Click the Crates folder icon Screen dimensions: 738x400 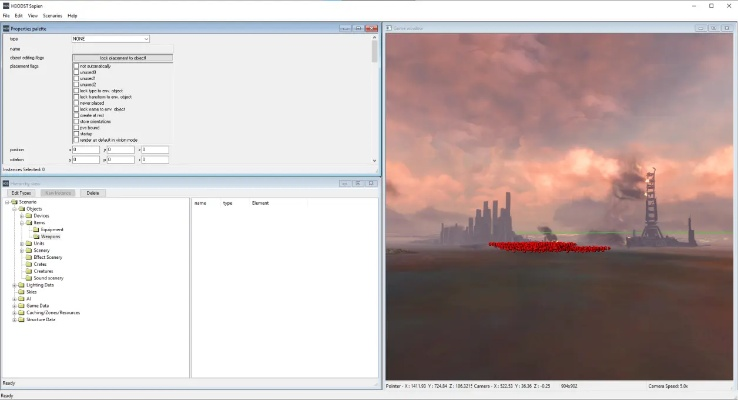click(x=29, y=263)
